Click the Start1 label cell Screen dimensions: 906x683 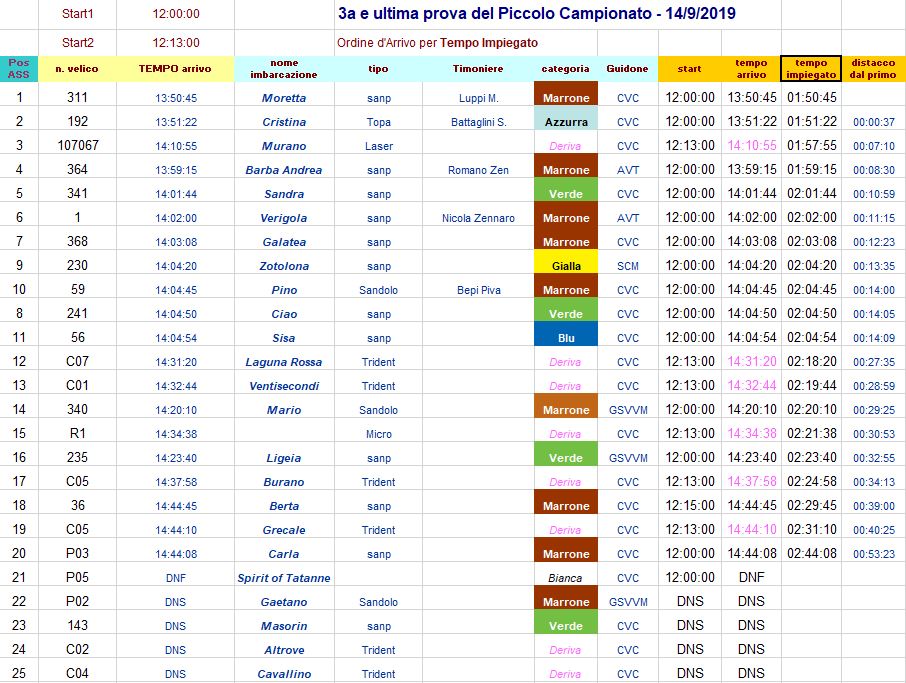pos(77,14)
